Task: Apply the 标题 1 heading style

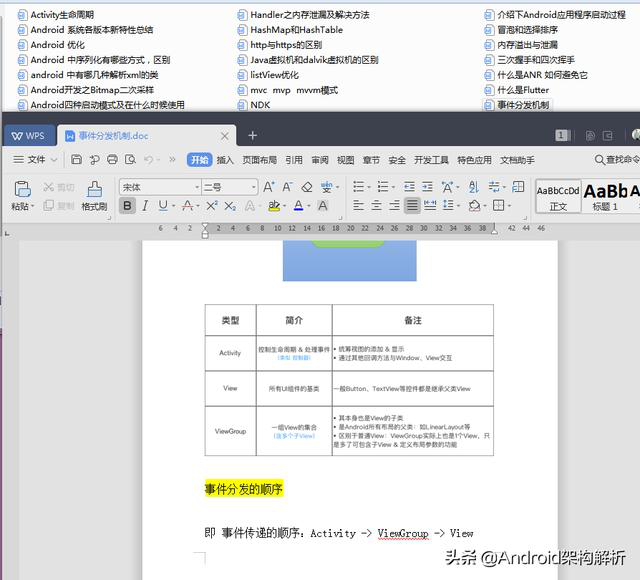Action: click(605, 196)
